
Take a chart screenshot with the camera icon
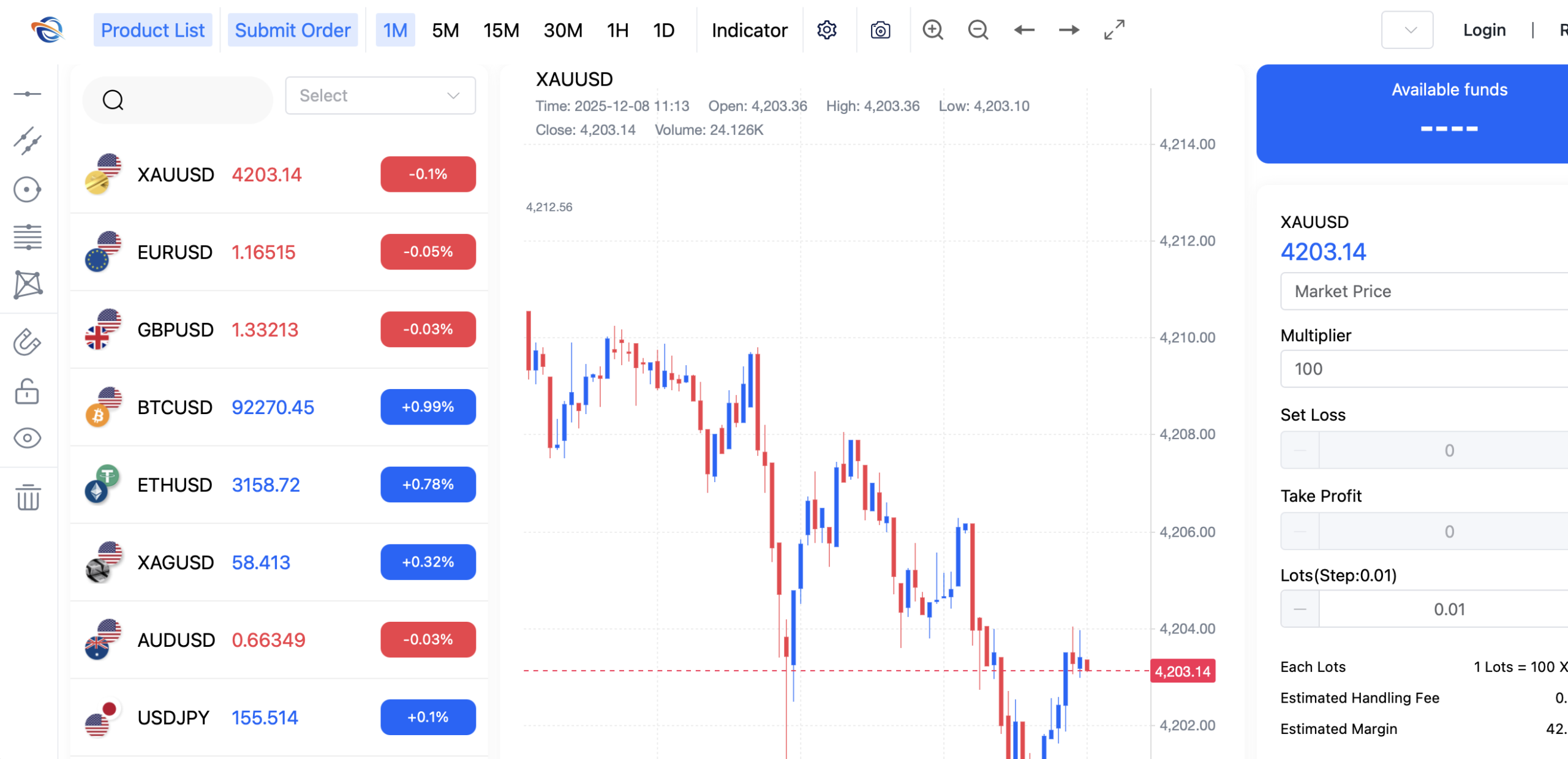pos(880,29)
